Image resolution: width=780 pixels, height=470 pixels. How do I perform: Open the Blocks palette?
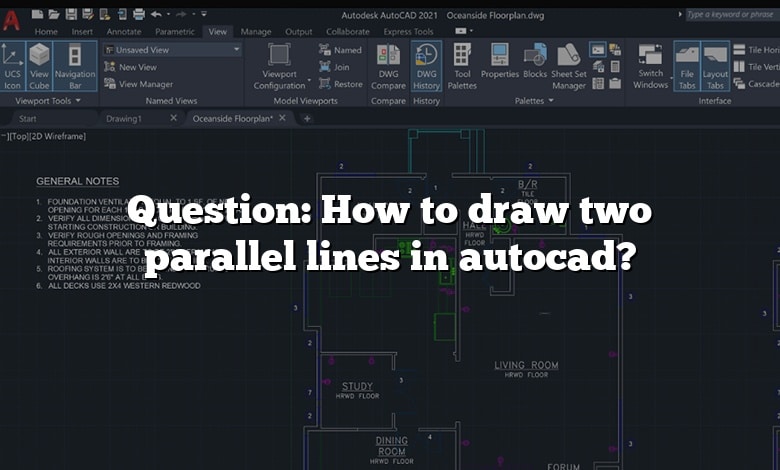535,61
